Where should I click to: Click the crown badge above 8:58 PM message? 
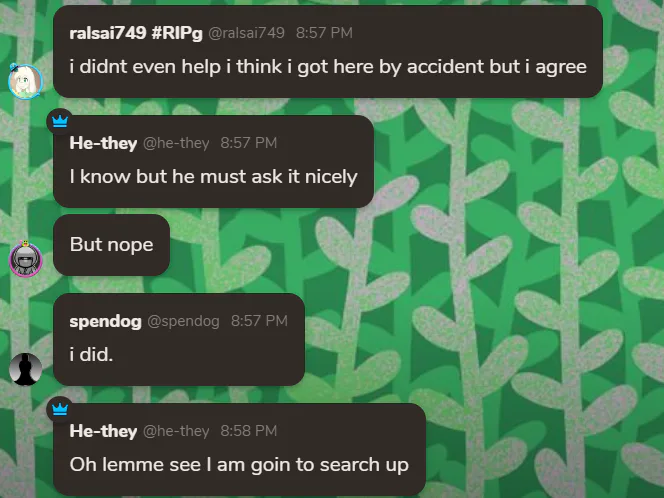coord(60,409)
